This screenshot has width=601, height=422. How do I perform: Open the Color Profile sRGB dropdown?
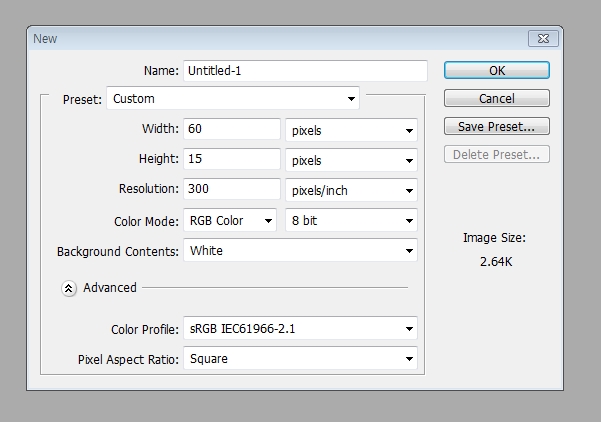pos(300,329)
